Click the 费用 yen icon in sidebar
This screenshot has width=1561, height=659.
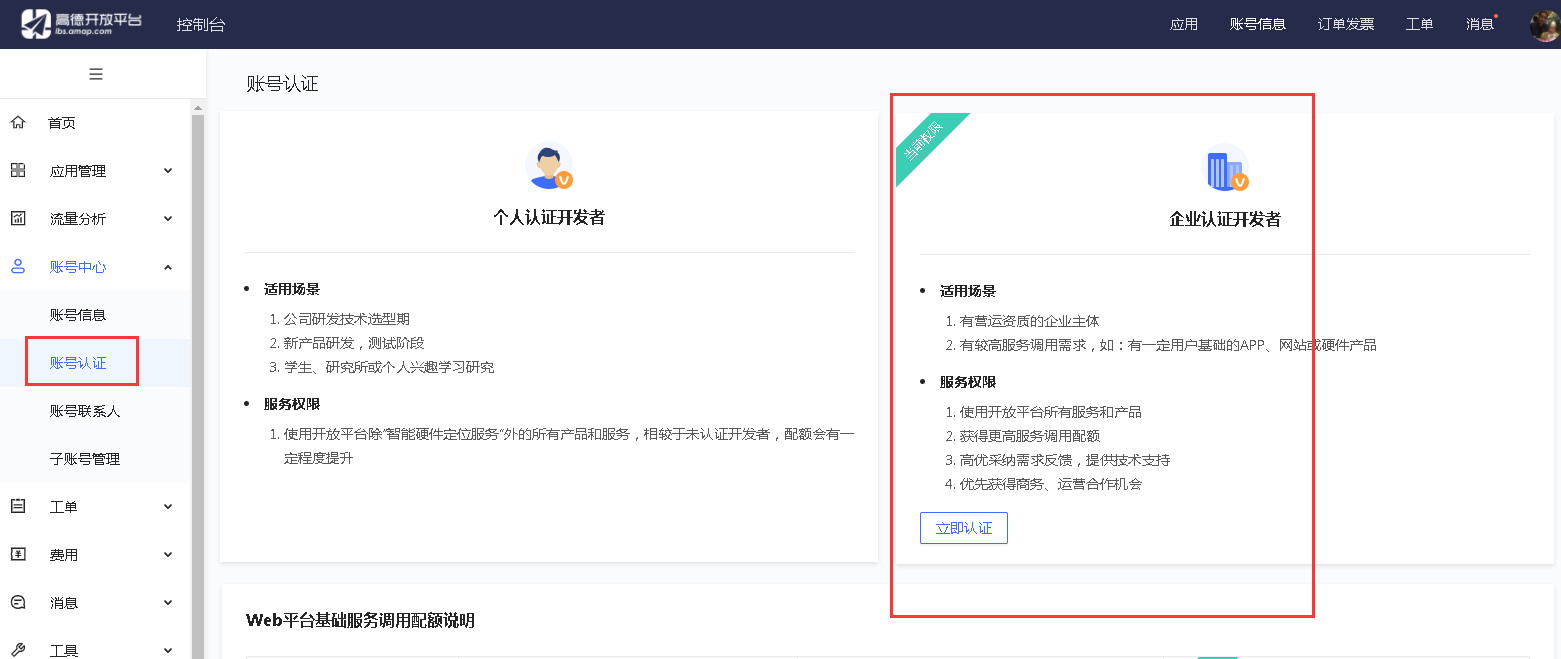[x=18, y=555]
